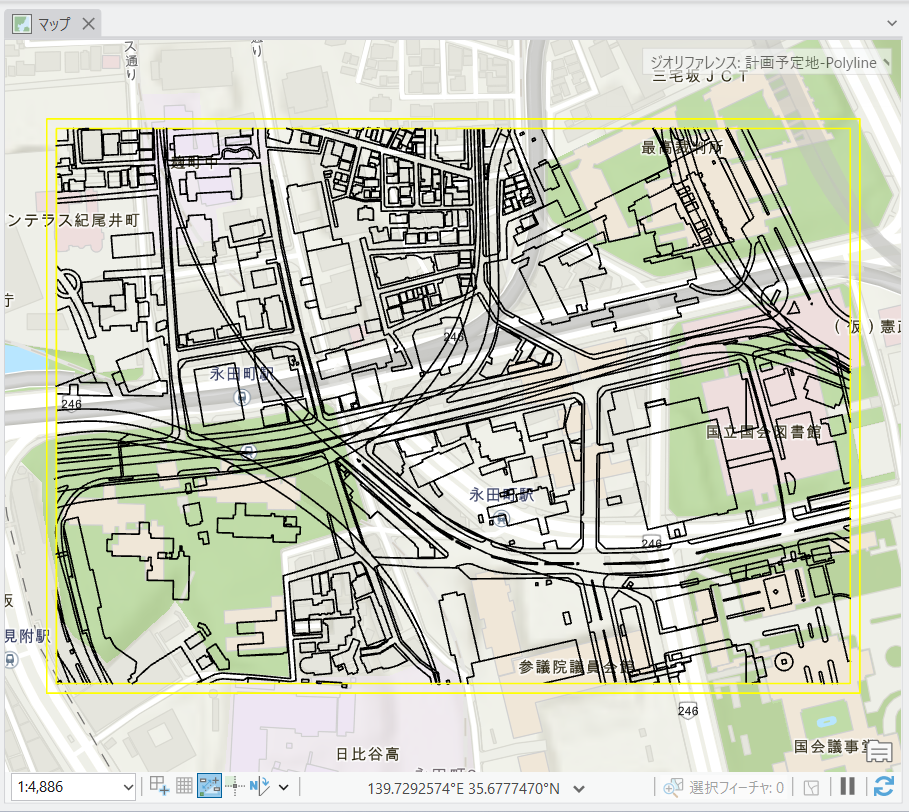
Task: Click the clear selection icon in status bar
Action: click(x=813, y=787)
